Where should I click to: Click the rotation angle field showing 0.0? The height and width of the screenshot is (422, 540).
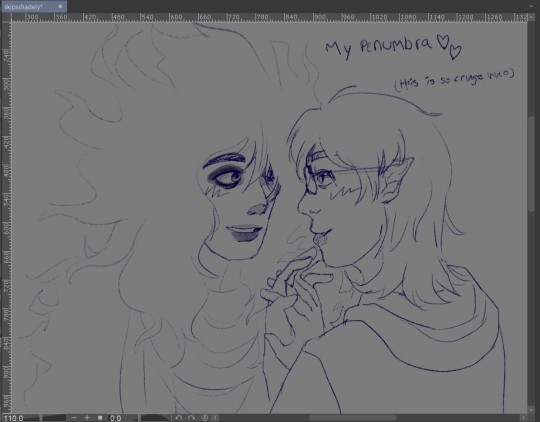coord(116,418)
